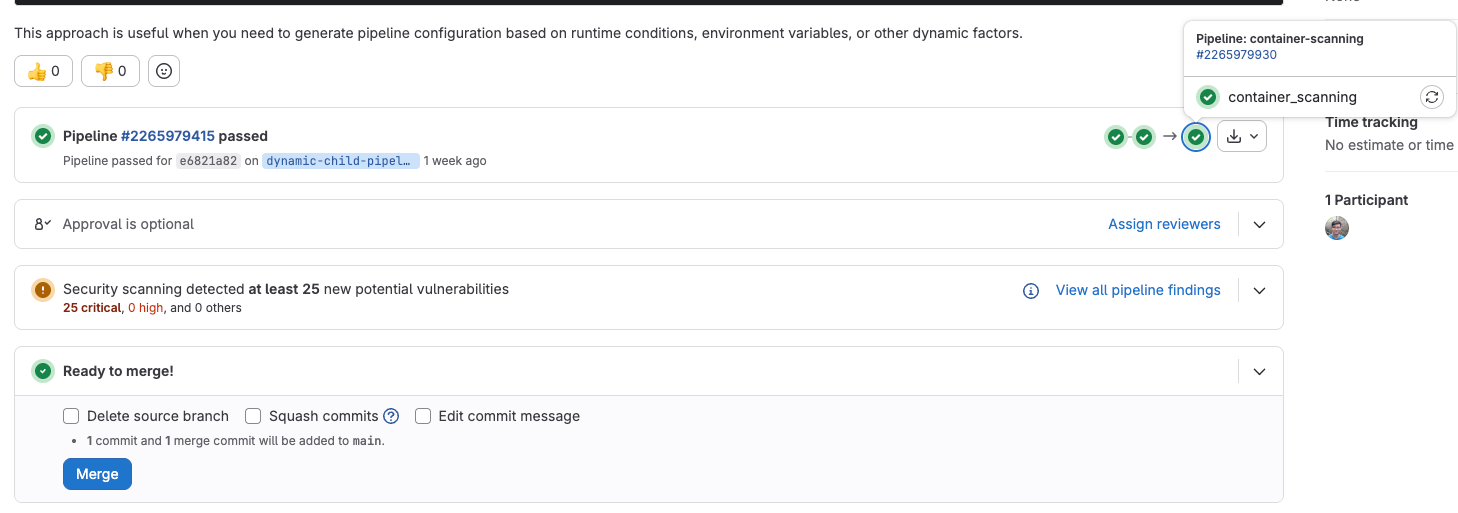
Task: Retry the container_scanning job
Action: [1432, 97]
